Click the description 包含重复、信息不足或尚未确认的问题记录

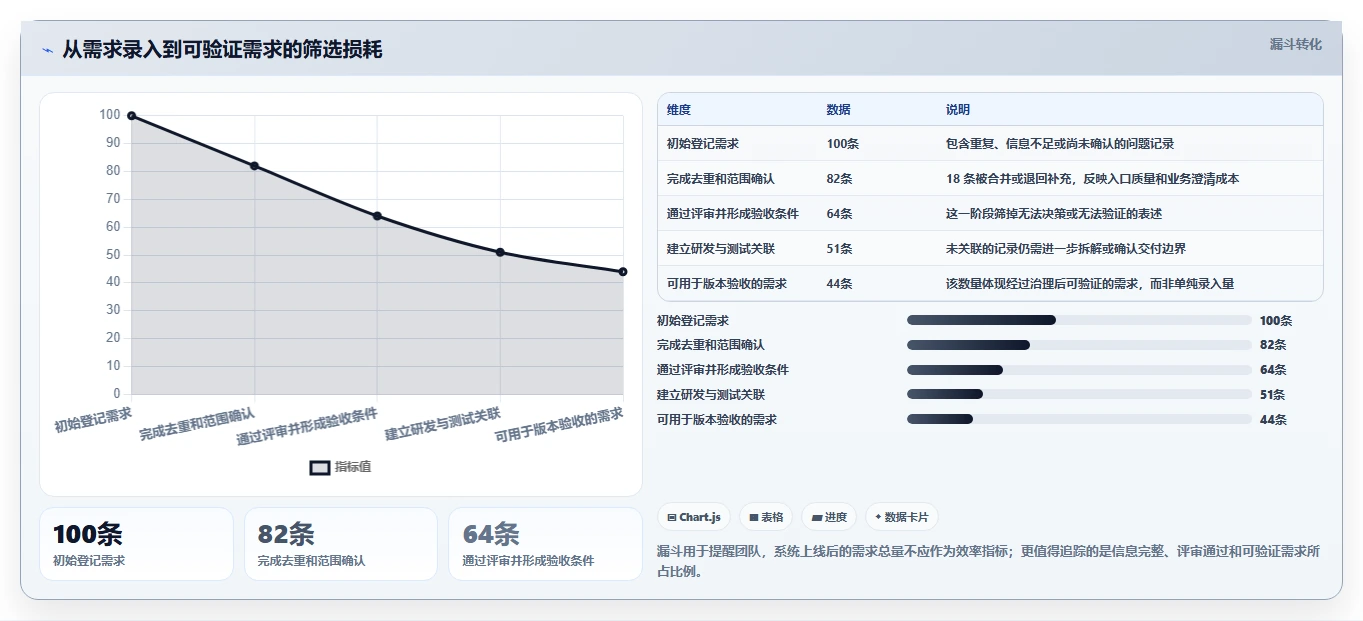click(1062, 144)
